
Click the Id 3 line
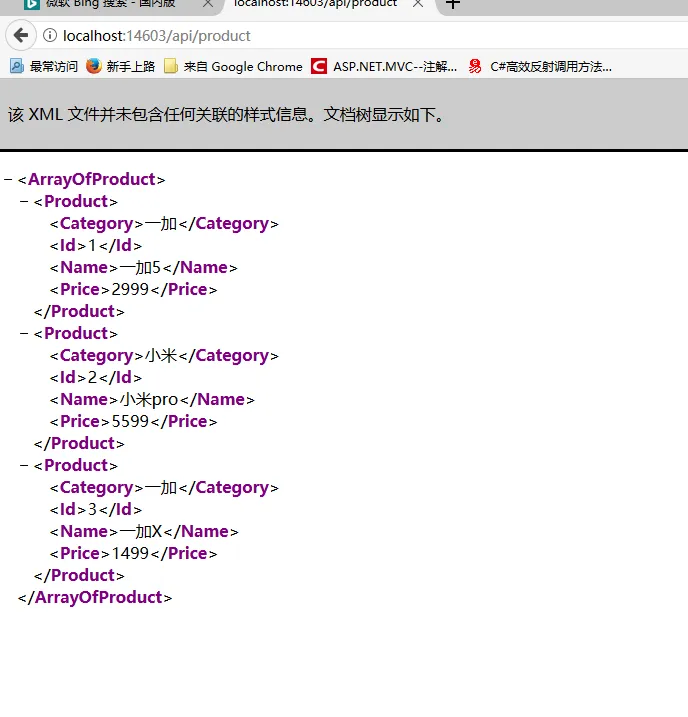tap(96, 509)
